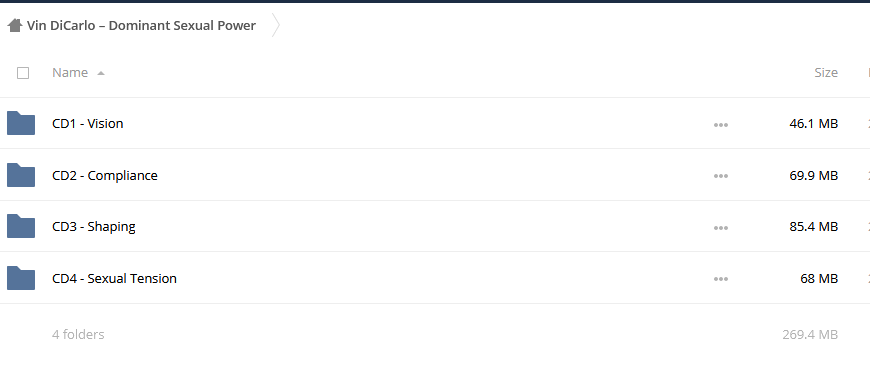
Task: Click the Vin DiCarlo breadcrumb title
Action: (141, 26)
